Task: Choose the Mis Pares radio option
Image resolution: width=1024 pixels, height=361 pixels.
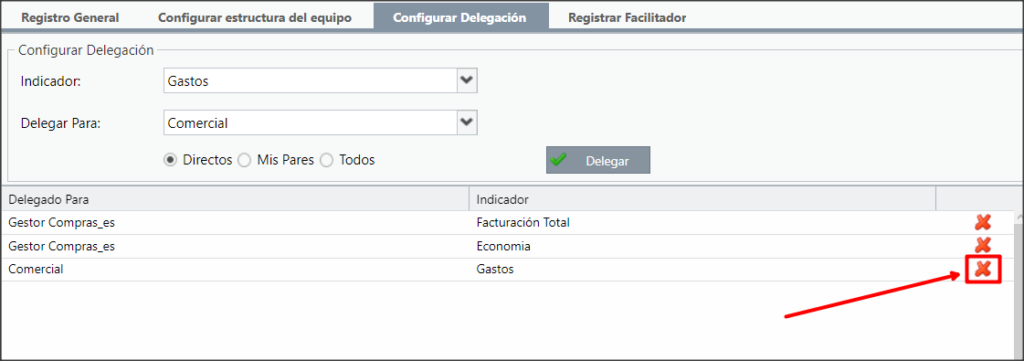Action: pyautogui.click(x=244, y=160)
